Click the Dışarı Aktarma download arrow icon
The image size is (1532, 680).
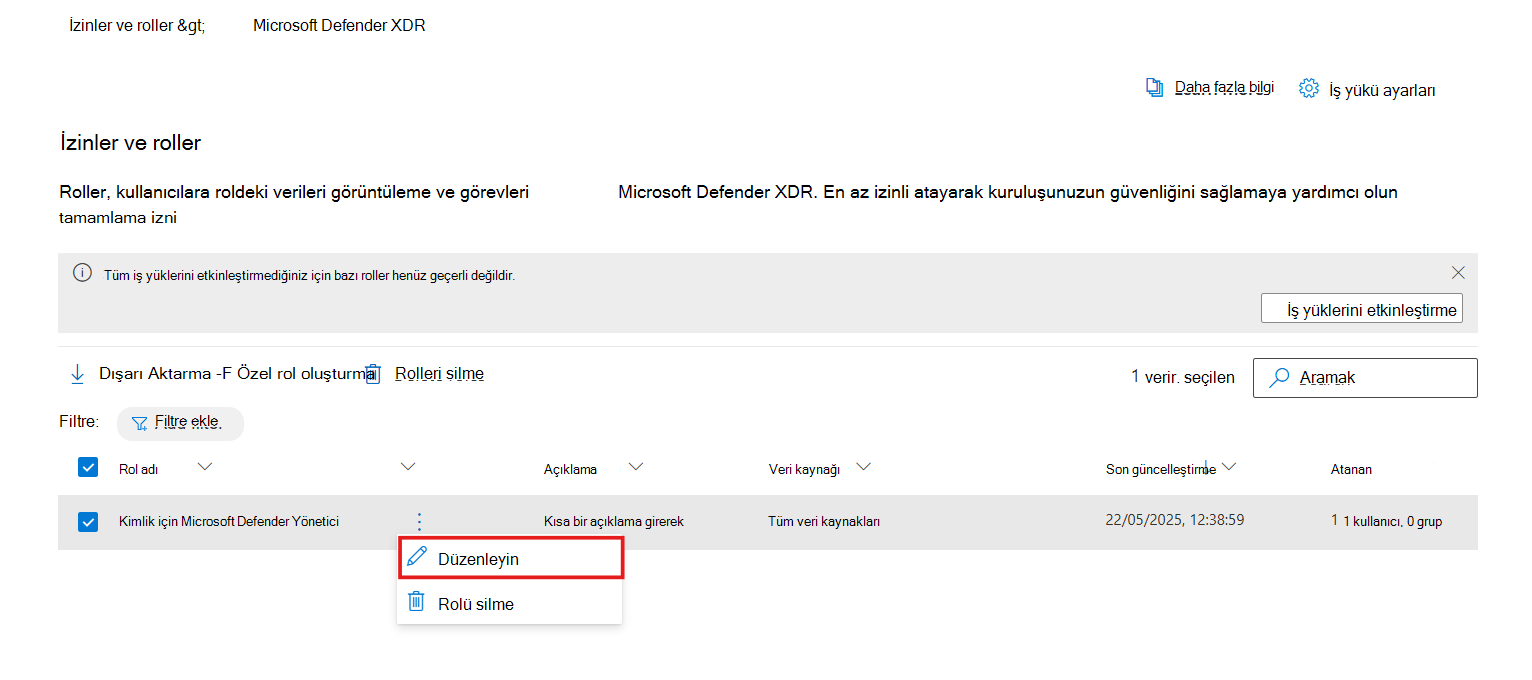pos(77,374)
